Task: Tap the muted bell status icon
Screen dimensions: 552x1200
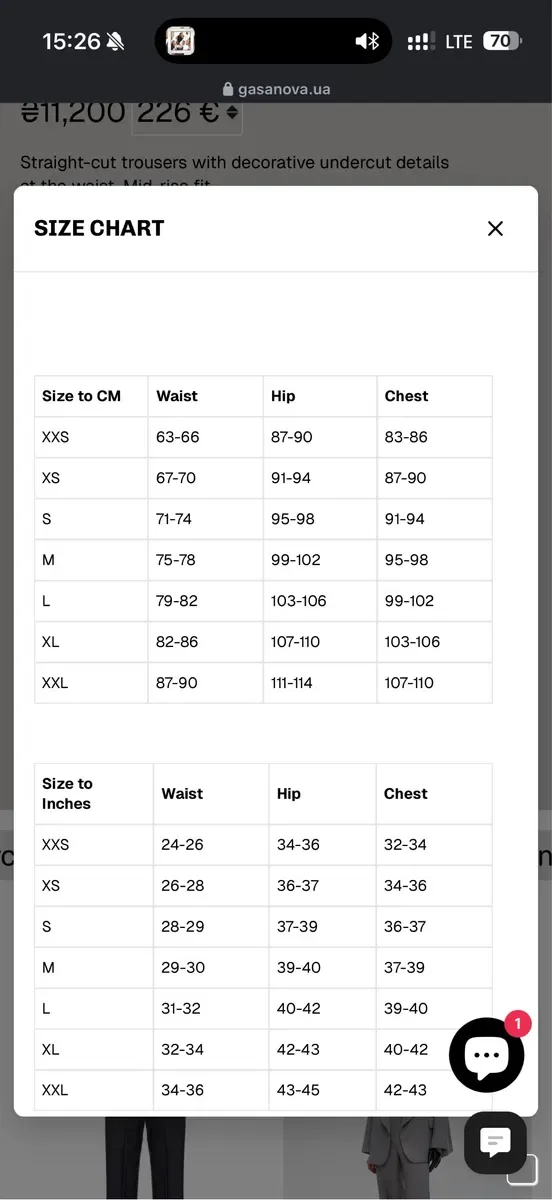Action: pyautogui.click(x=116, y=41)
